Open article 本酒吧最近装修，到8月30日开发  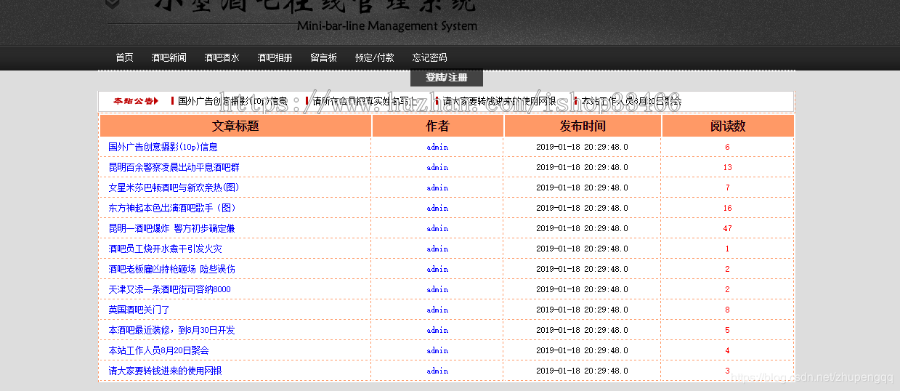click(172, 330)
